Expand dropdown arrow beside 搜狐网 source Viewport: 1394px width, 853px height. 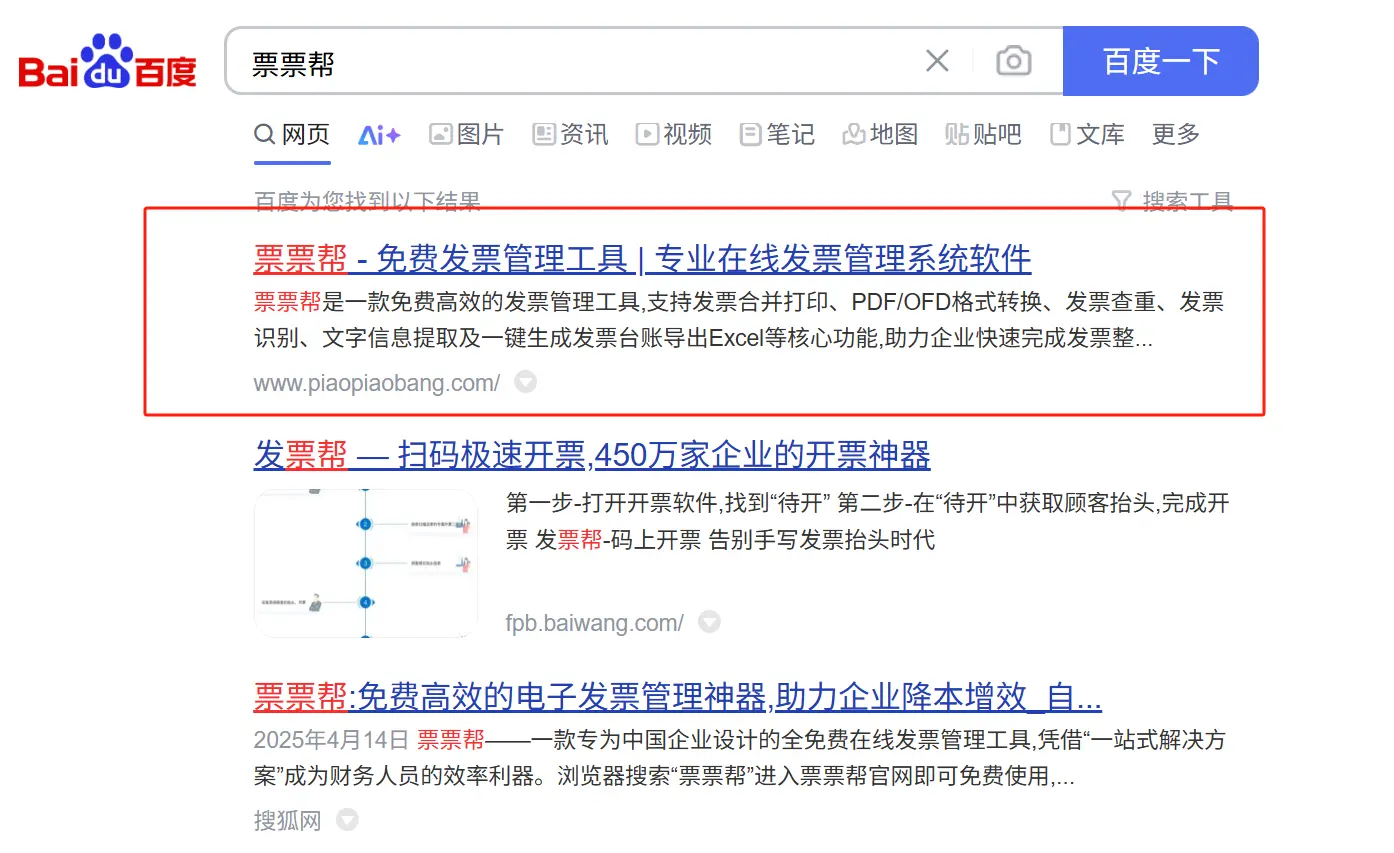click(347, 821)
